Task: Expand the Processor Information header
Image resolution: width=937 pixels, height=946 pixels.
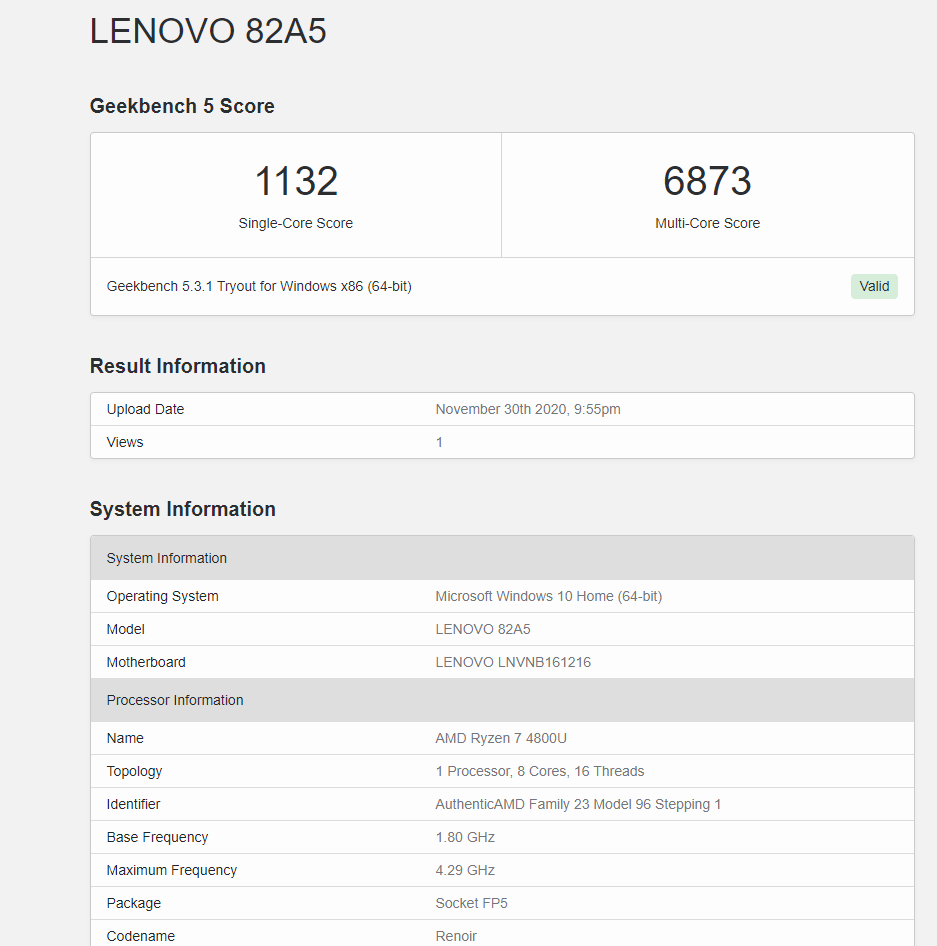Action: (x=174, y=700)
